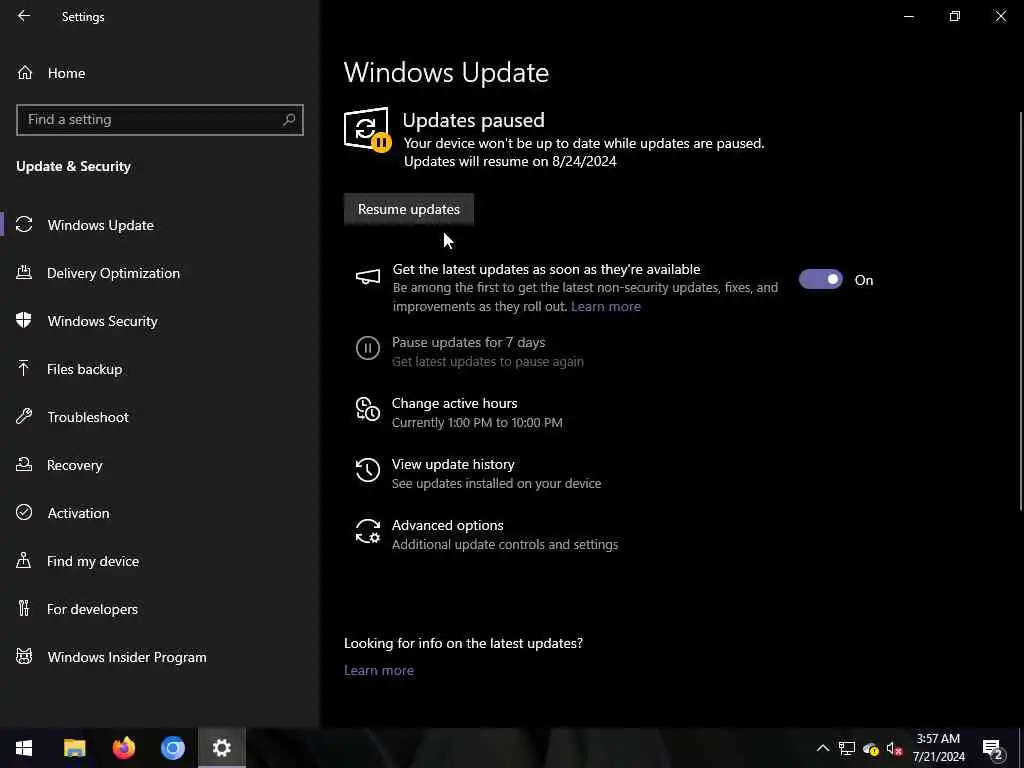Image resolution: width=1024 pixels, height=768 pixels.
Task: Click the Find my device icon
Action: coord(24,560)
